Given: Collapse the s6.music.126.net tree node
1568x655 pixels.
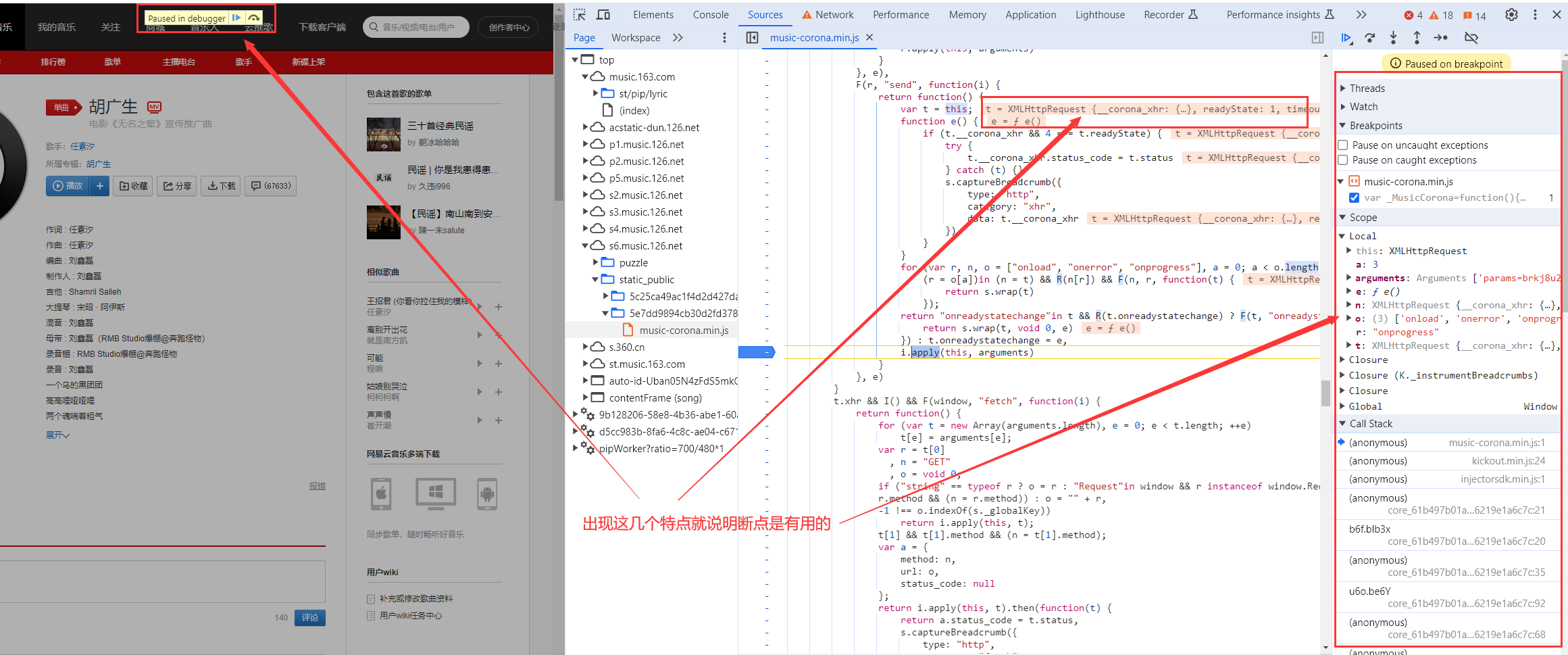Looking at the screenshot, I should pyautogui.click(x=585, y=246).
